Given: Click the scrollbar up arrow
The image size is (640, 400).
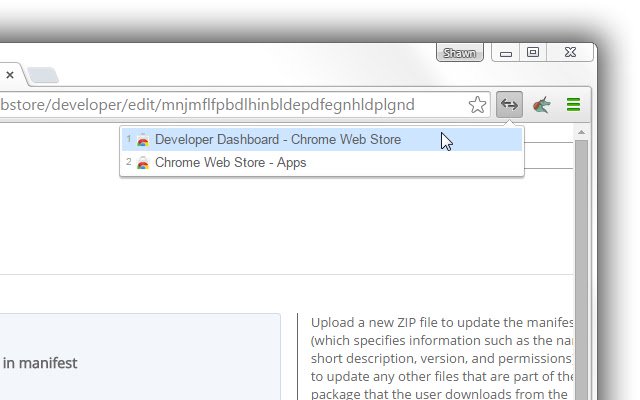Looking at the screenshot, I should (x=581, y=132).
